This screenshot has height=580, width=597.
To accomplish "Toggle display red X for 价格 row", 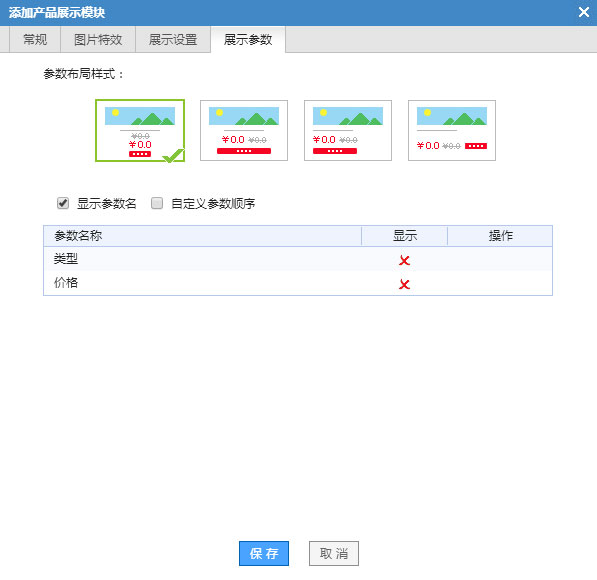I will click(404, 284).
